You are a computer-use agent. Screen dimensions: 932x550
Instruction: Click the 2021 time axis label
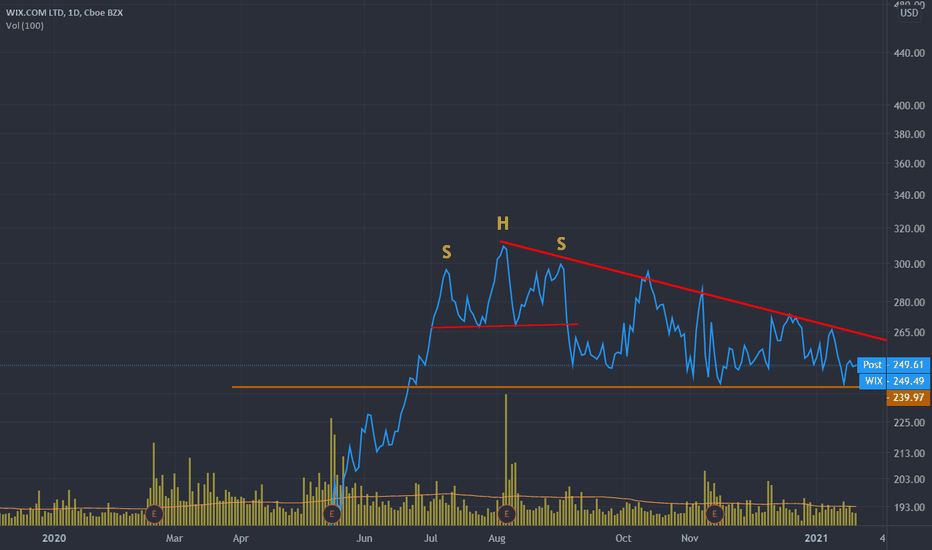click(x=816, y=538)
